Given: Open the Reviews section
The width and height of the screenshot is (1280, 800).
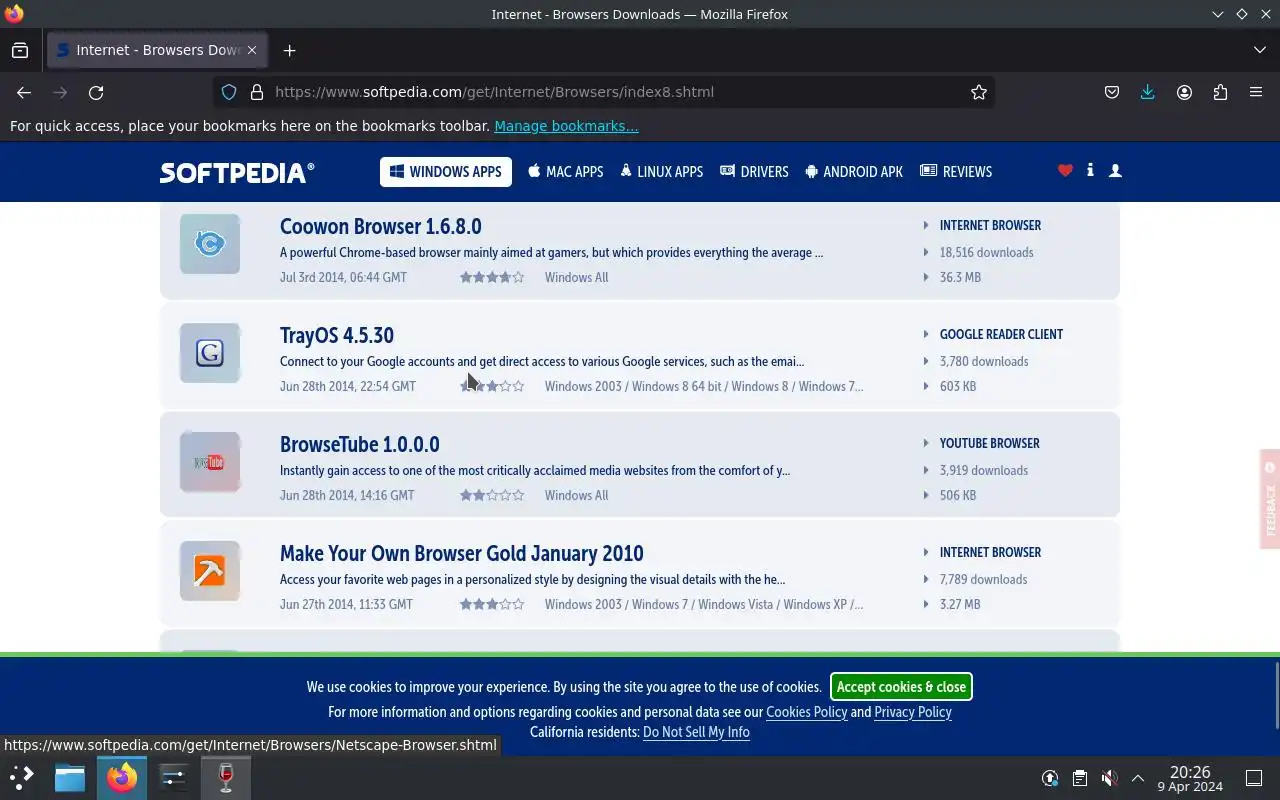Looking at the screenshot, I should [x=956, y=172].
